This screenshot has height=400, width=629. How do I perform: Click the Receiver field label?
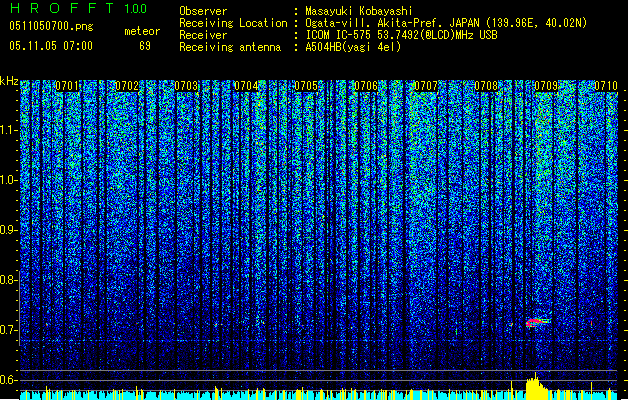point(203,35)
